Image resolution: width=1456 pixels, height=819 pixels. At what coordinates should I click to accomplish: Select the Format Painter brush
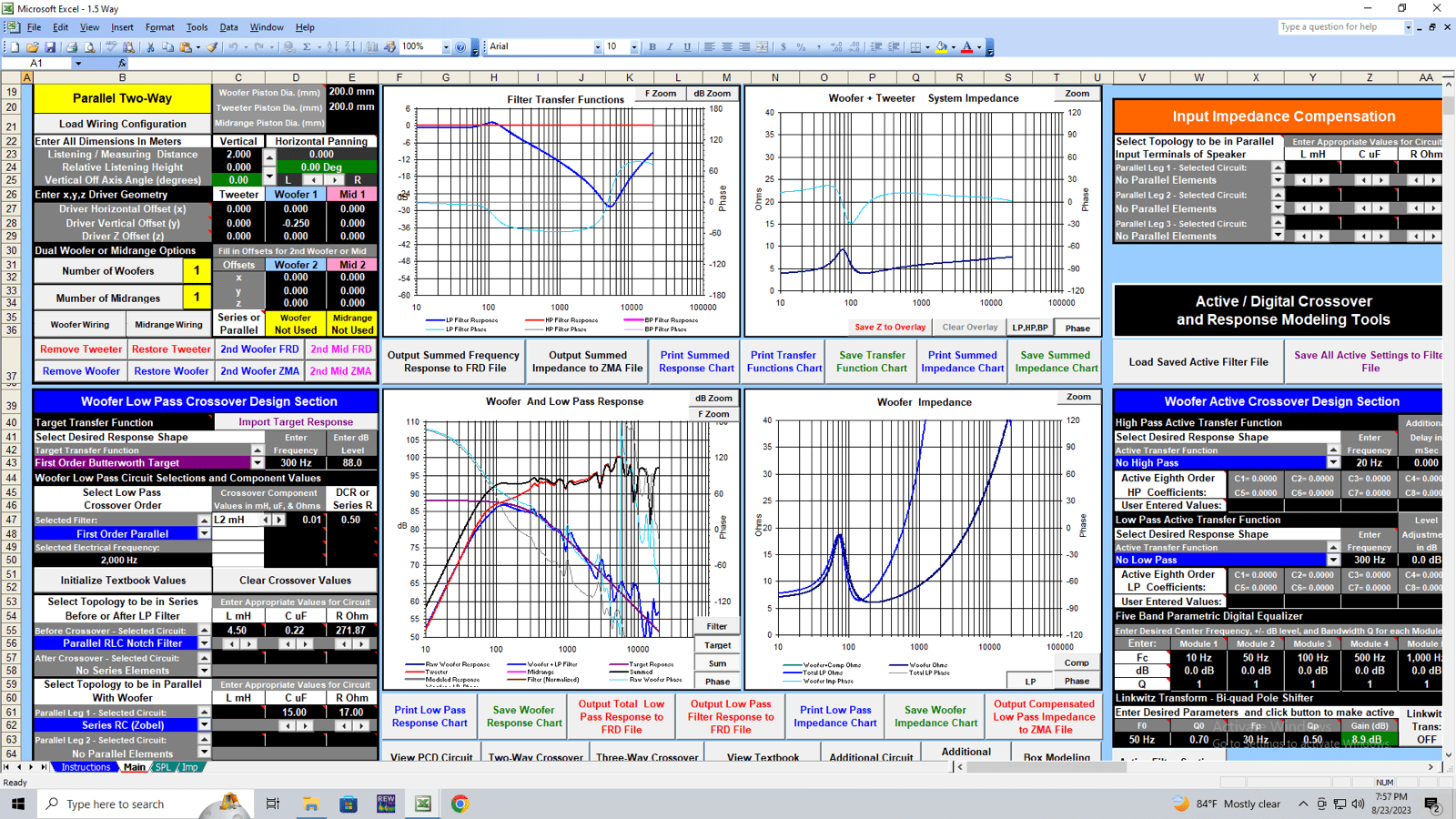(212, 46)
